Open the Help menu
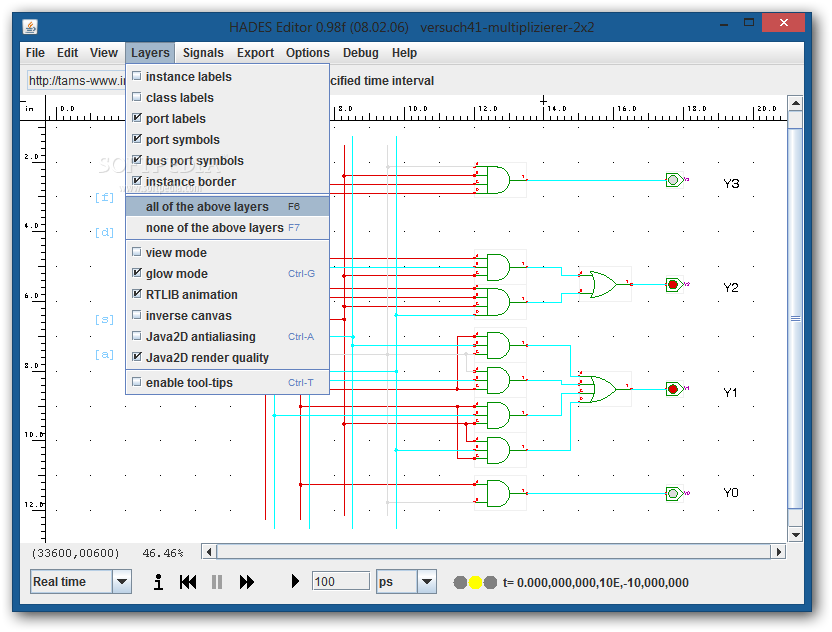Viewport: 832px width, 632px height. coord(404,53)
